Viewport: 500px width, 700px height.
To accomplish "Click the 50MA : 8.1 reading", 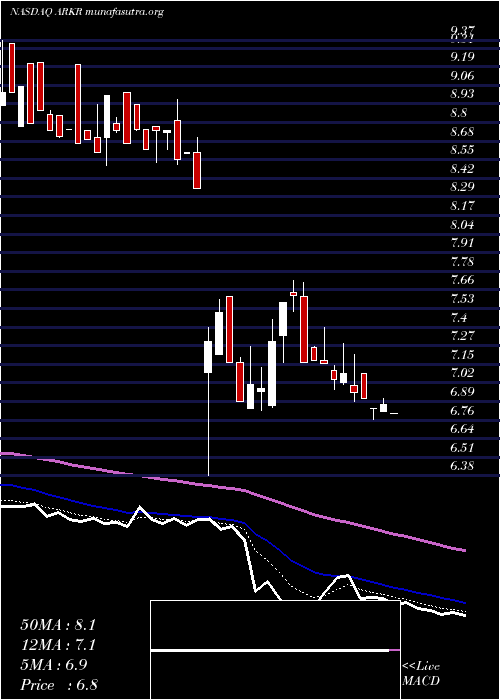I will point(58,625).
